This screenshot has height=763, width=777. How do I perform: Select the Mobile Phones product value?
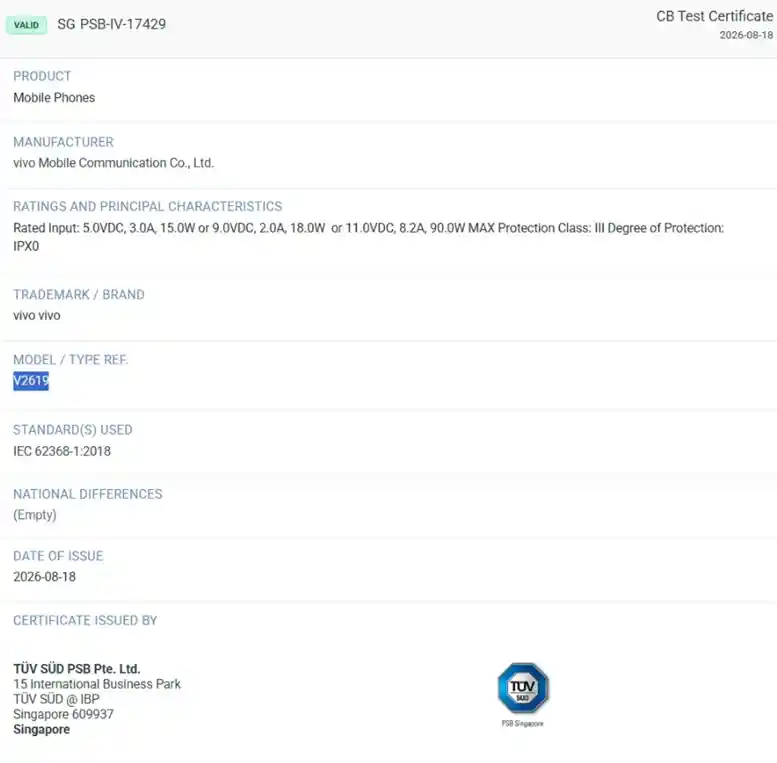pyautogui.click(x=54, y=98)
